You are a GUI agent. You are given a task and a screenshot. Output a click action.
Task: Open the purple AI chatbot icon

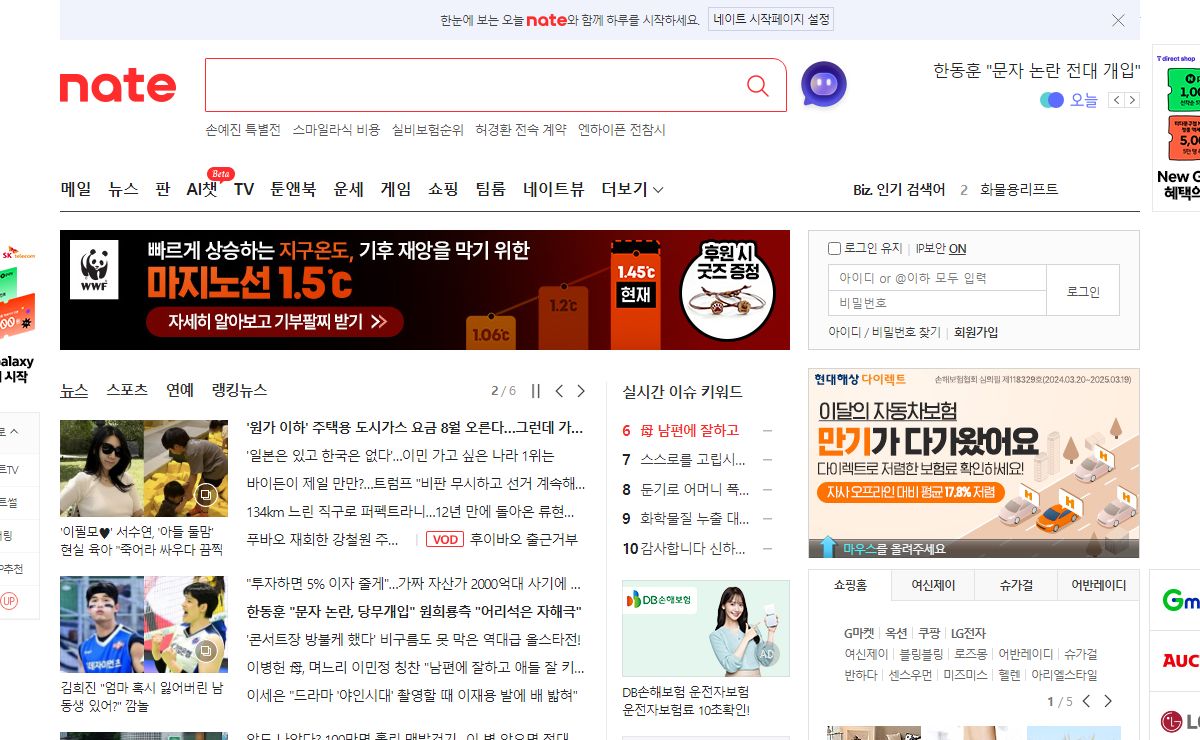click(824, 84)
